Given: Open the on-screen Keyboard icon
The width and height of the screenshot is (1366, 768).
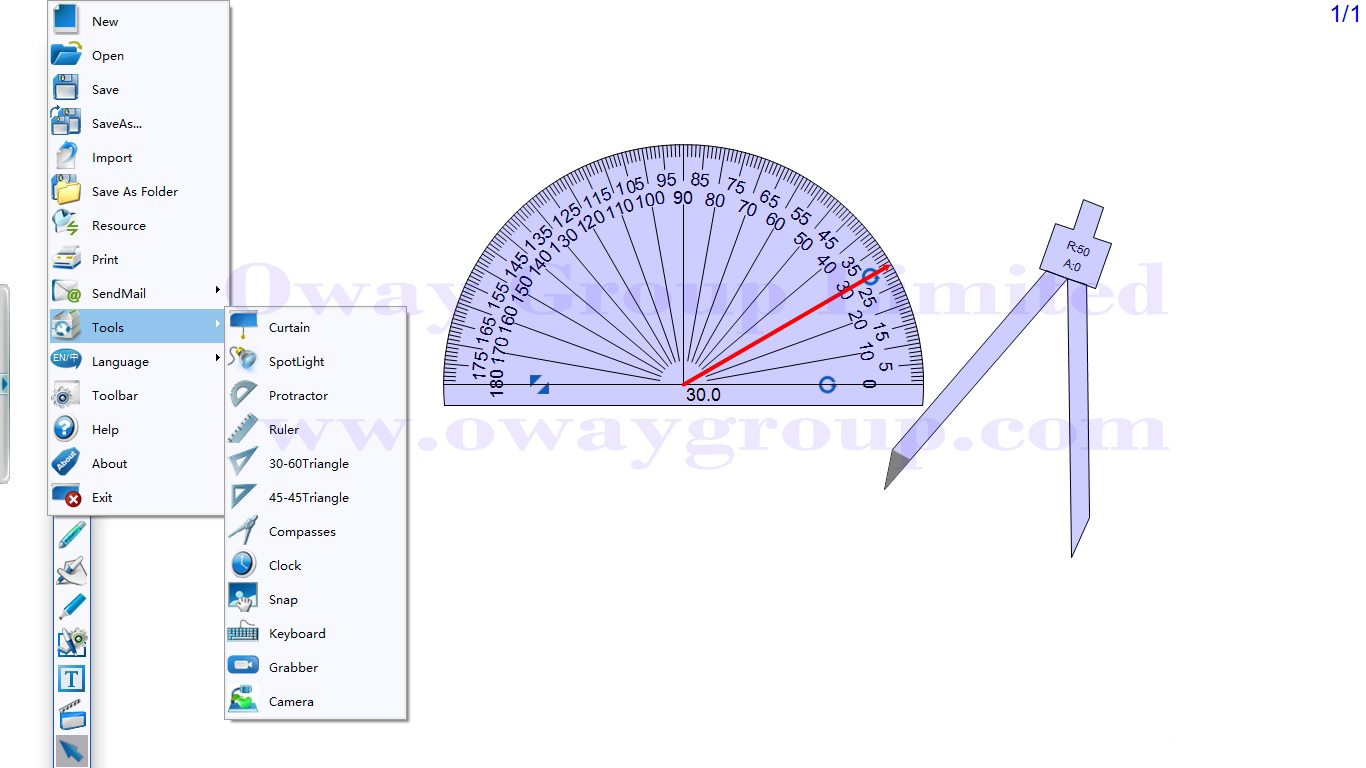Looking at the screenshot, I should (243, 633).
